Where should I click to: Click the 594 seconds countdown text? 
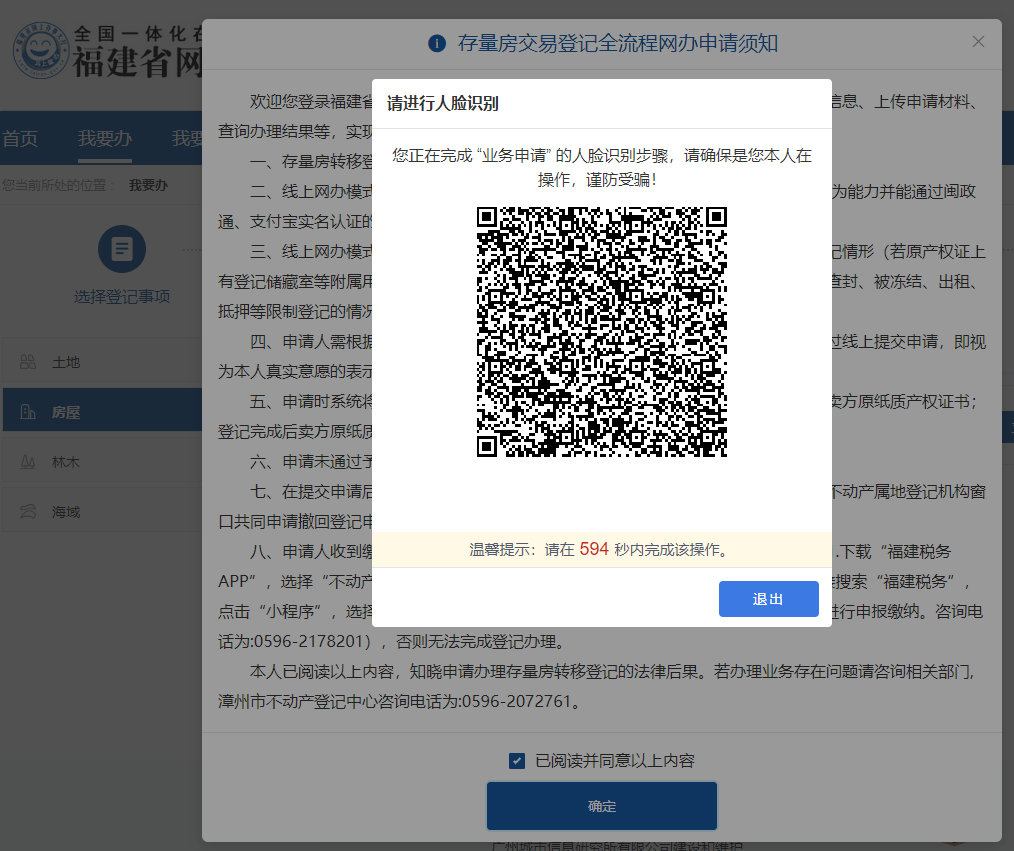(x=594, y=549)
